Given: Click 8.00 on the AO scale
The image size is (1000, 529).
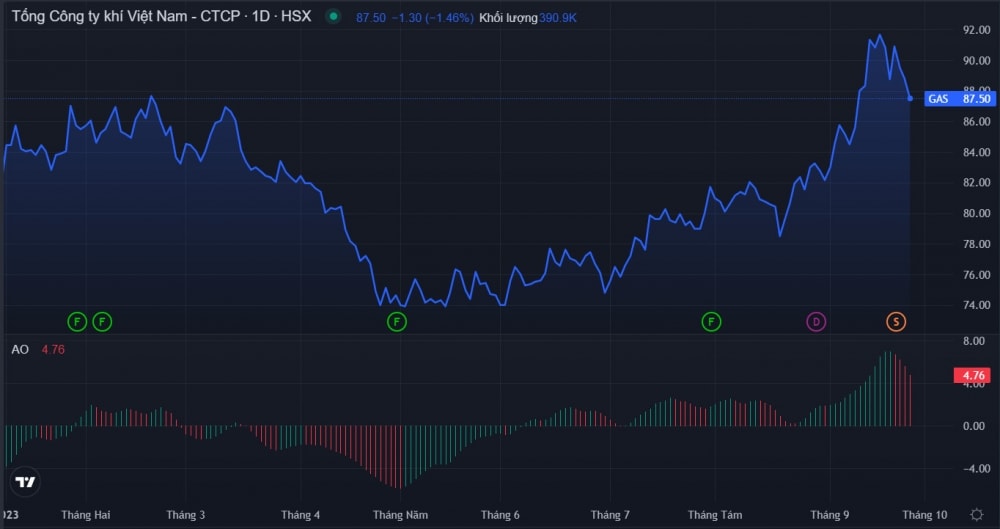Looking at the screenshot, I should (974, 341).
